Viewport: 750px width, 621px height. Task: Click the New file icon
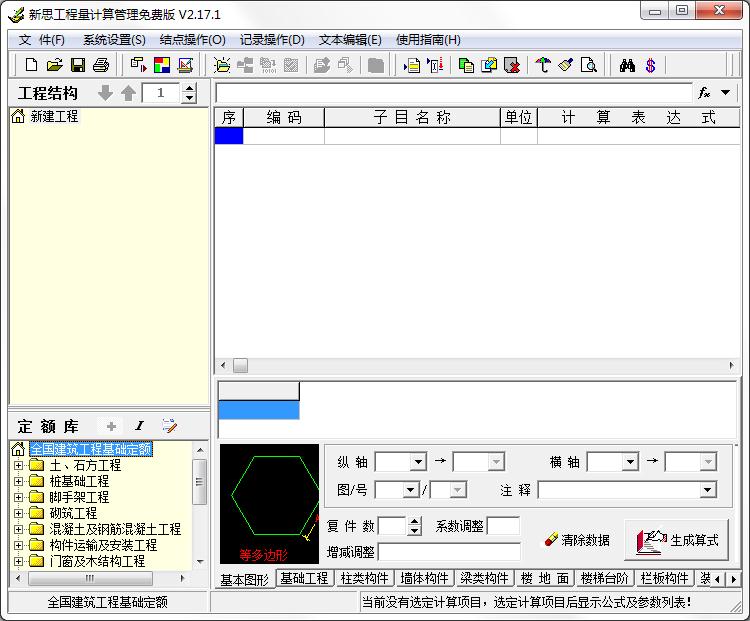[31, 66]
